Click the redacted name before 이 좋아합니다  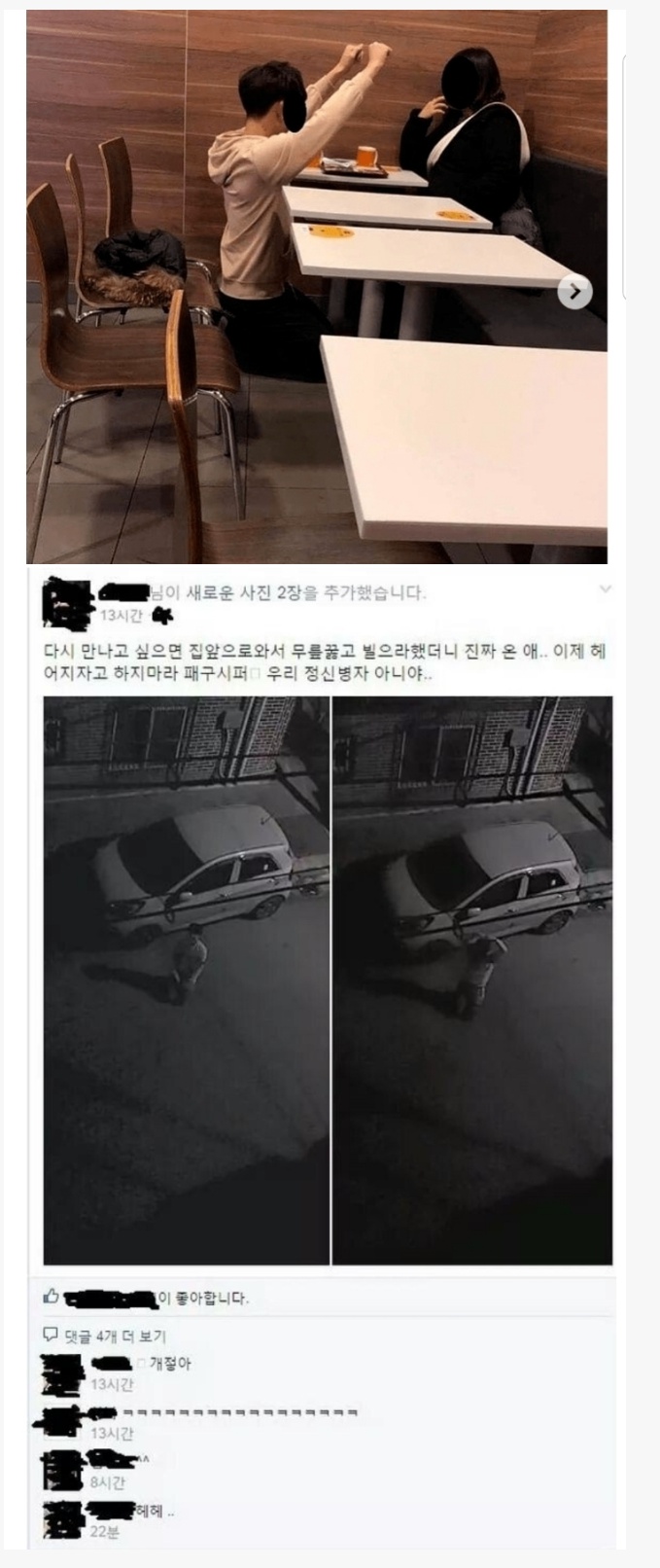coord(110,1298)
